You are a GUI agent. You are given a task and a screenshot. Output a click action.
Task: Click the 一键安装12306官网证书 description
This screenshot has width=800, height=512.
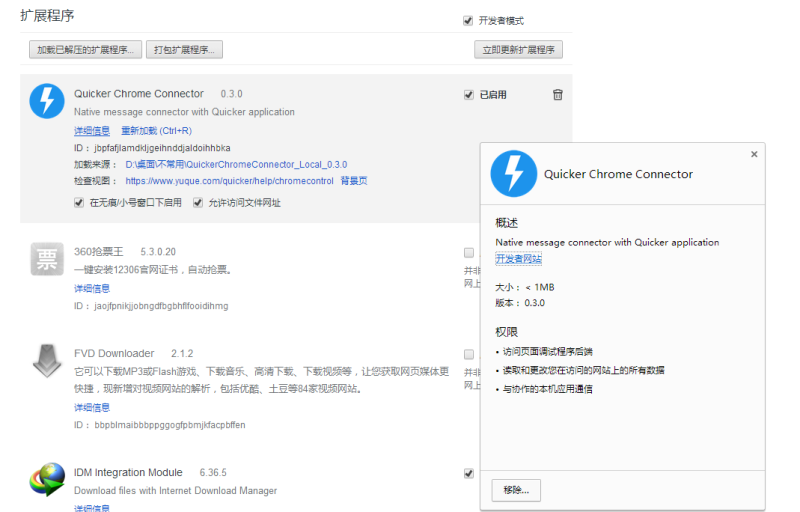[153, 270]
